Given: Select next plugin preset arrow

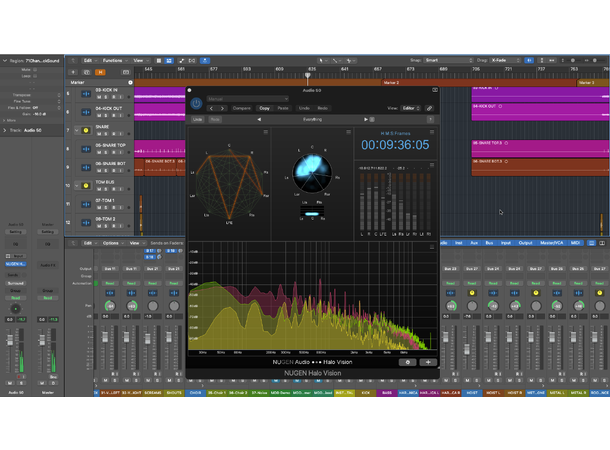Looking at the screenshot, I should [x=222, y=109].
